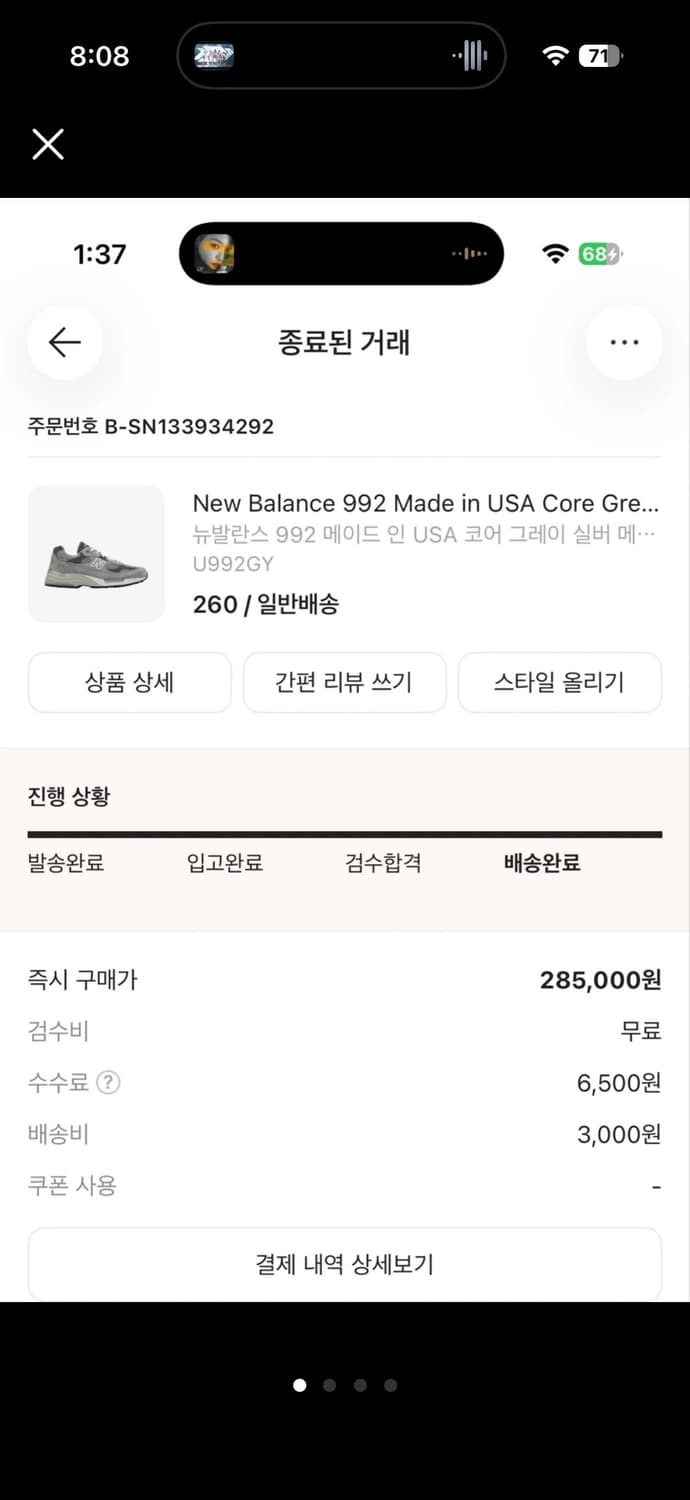This screenshot has width=690, height=1500.
Task: Tap the back arrow on 종료된 거래 screen
Action: click(64, 342)
